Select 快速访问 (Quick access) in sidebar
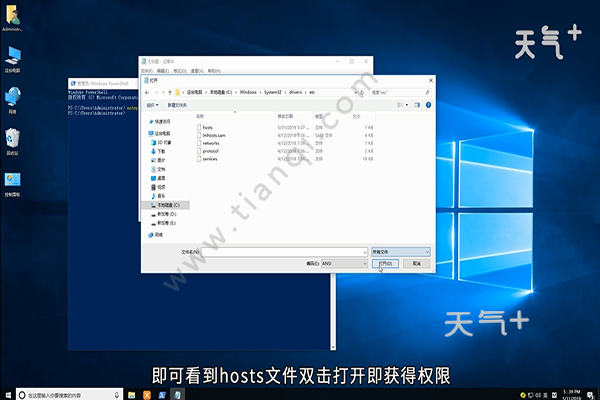 coord(160,122)
